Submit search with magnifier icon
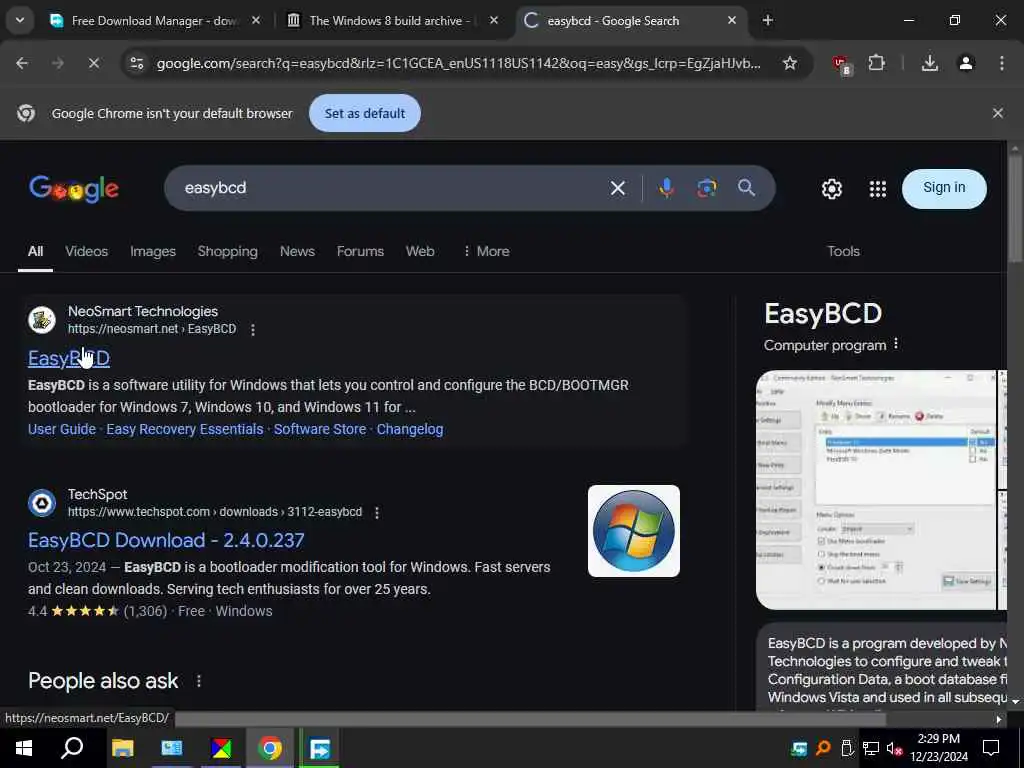 (746, 188)
